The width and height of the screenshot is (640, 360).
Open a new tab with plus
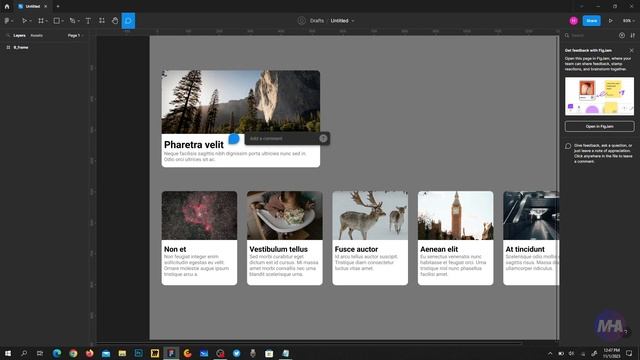[x=58, y=6]
